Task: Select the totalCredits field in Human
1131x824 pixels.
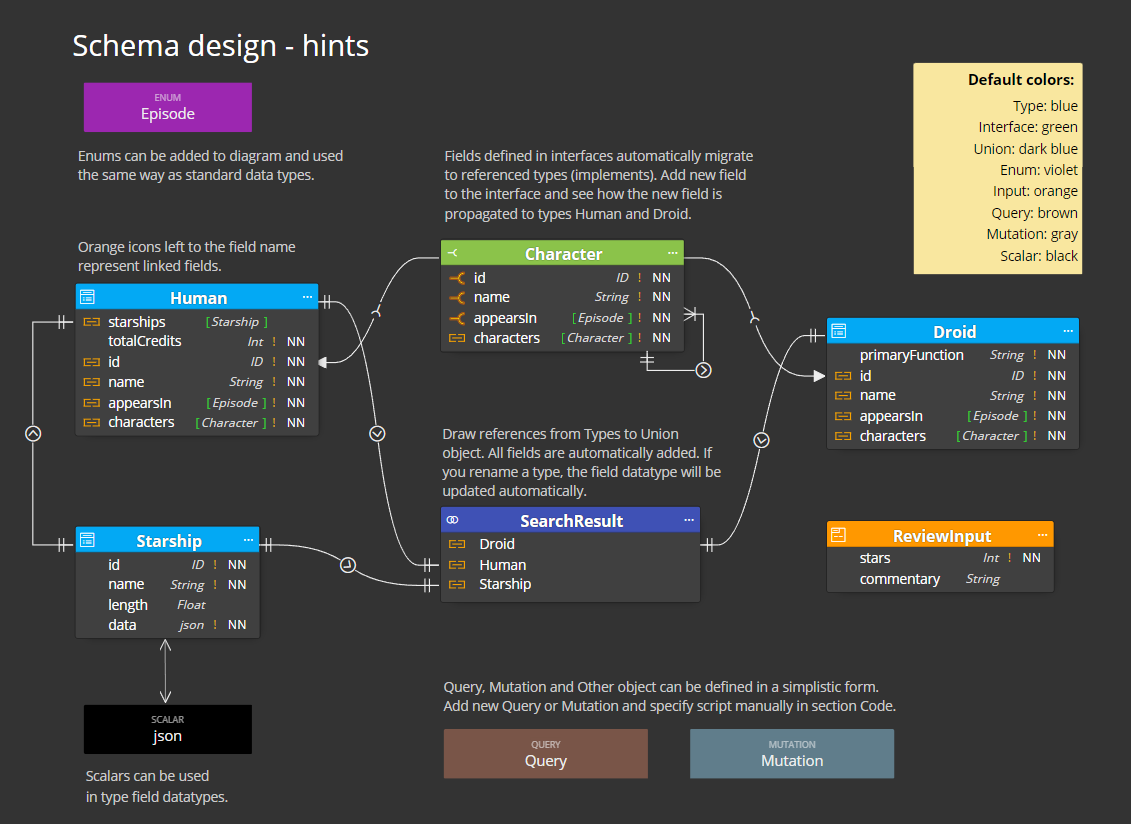Action: tap(197, 341)
